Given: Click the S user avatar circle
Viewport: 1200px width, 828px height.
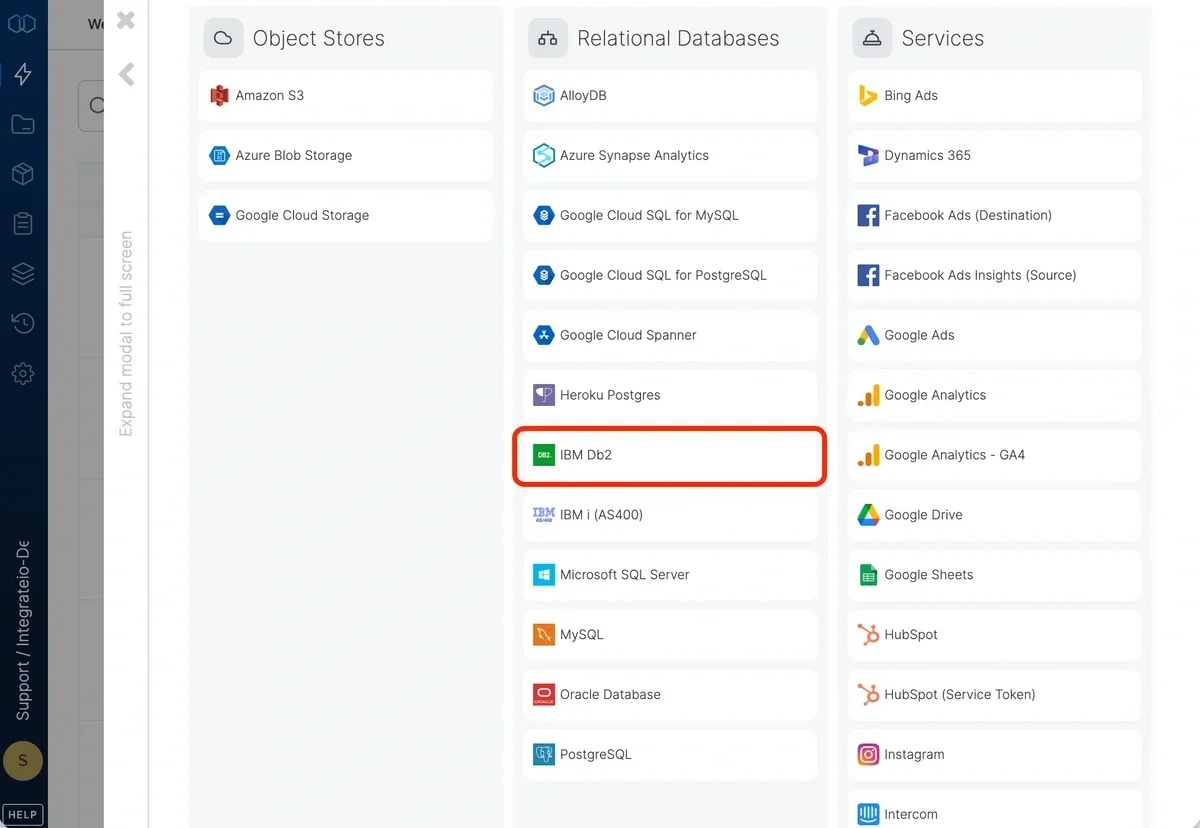Looking at the screenshot, I should click(x=22, y=761).
